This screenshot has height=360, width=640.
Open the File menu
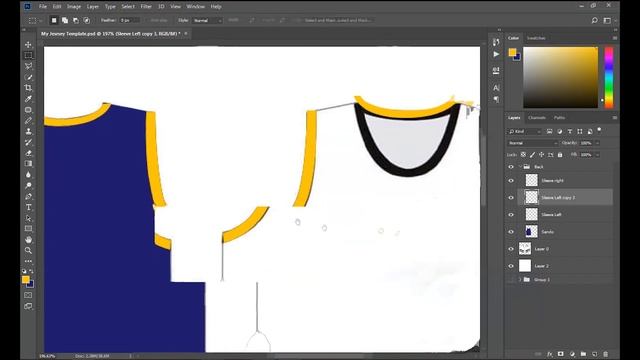[x=43, y=7]
